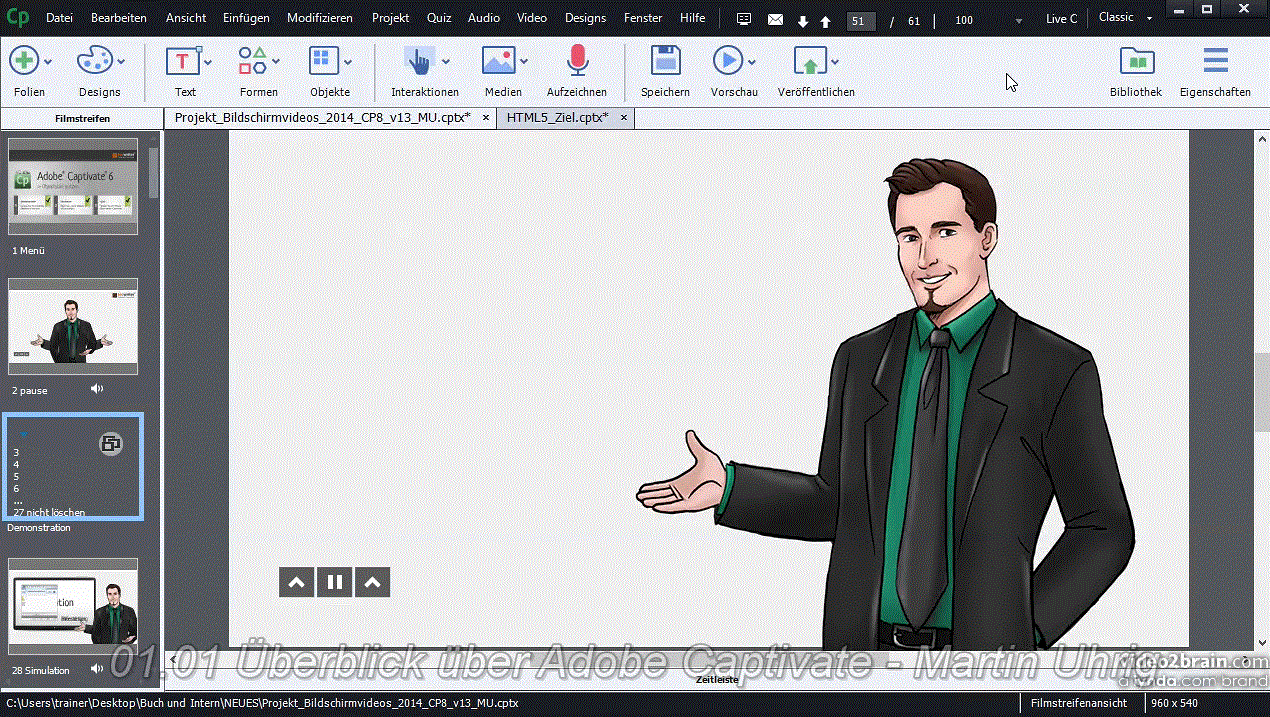Click the Objekte grid icon
Image resolution: width=1270 pixels, height=717 pixels.
click(x=324, y=61)
